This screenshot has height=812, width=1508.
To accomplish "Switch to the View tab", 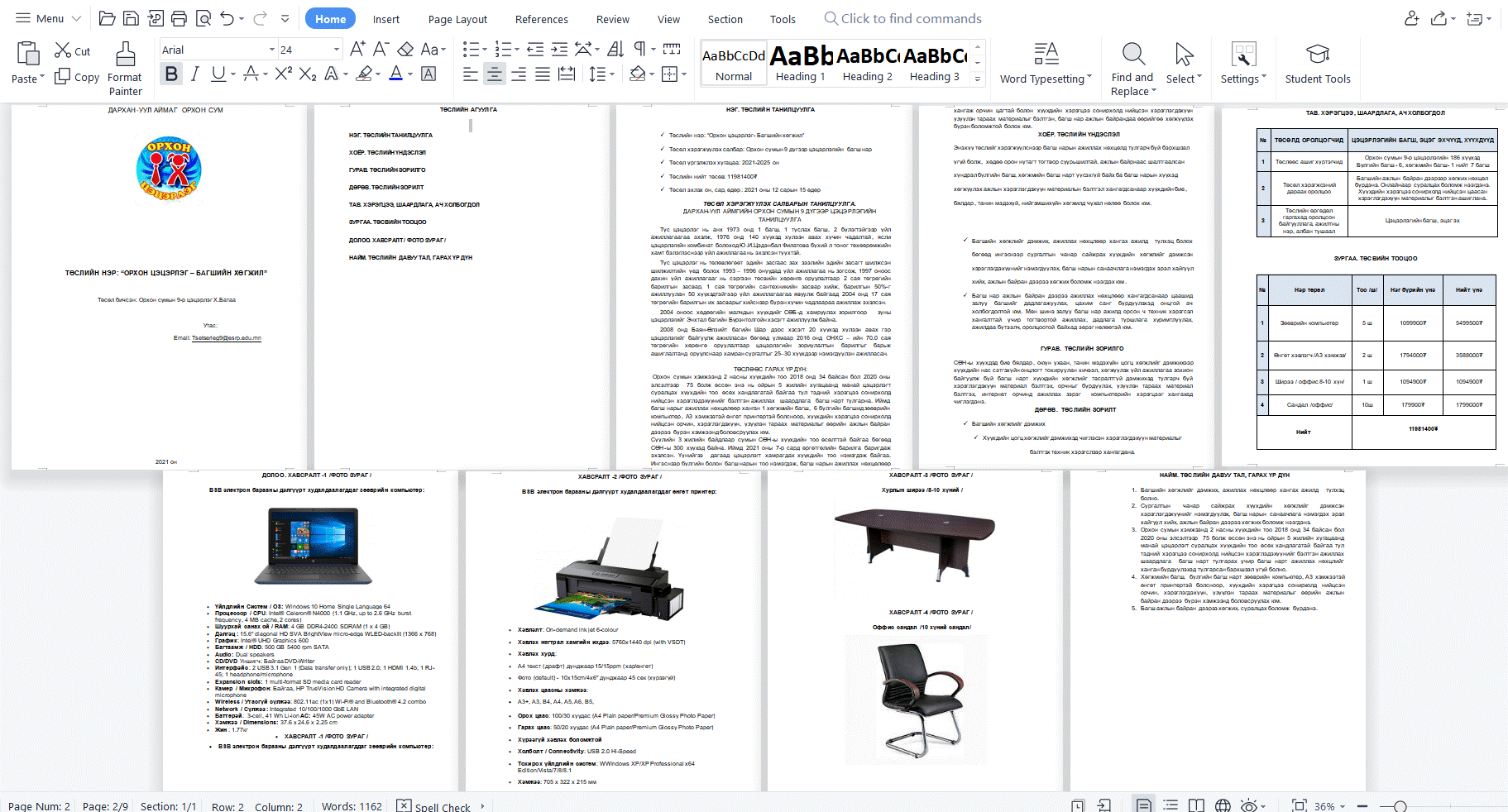I will pyautogui.click(x=668, y=19).
